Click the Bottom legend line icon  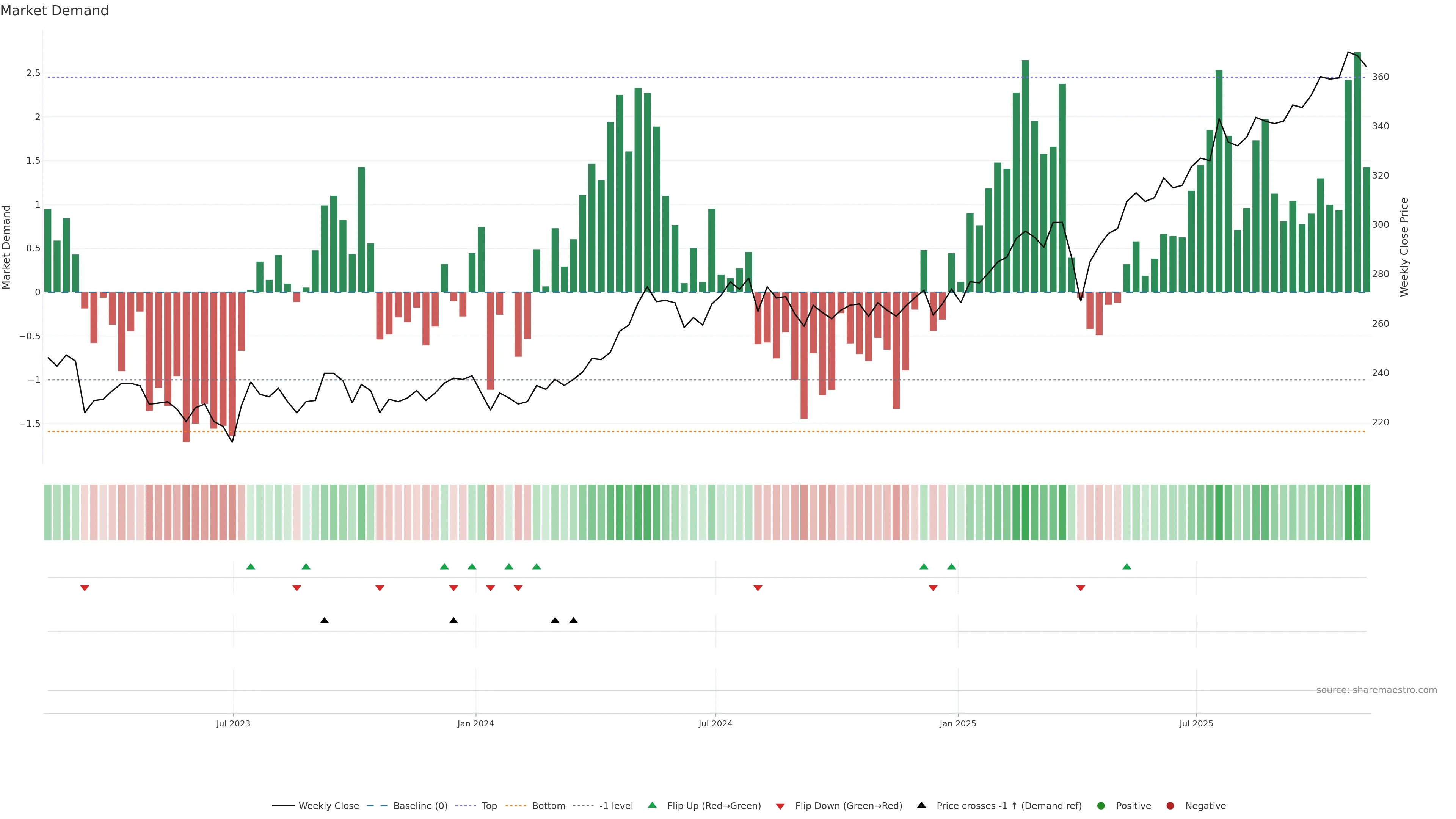coord(516,806)
